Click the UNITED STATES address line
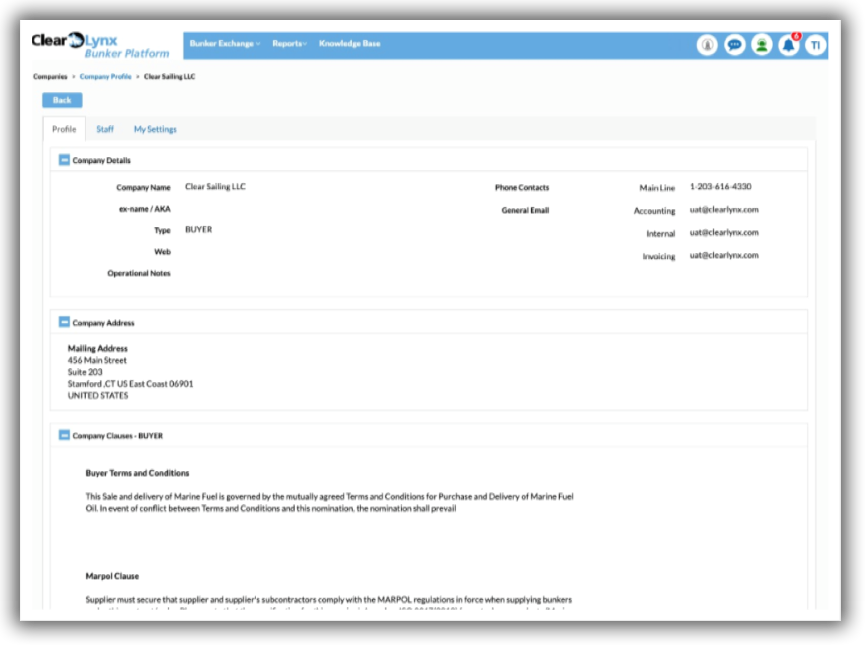Image resolution: width=865 pixels, height=645 pixels. point(98,396)
